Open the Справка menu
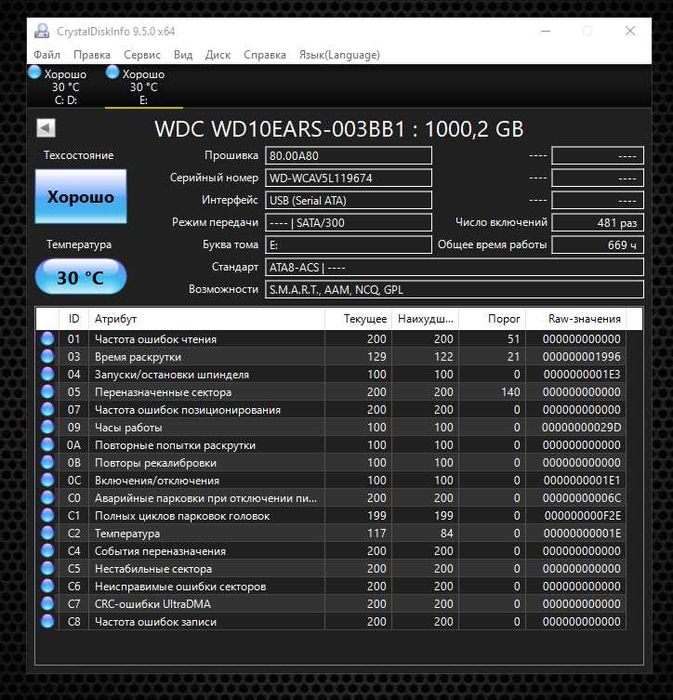The width and height of the screenshot is (673, 700). (265, 54)
